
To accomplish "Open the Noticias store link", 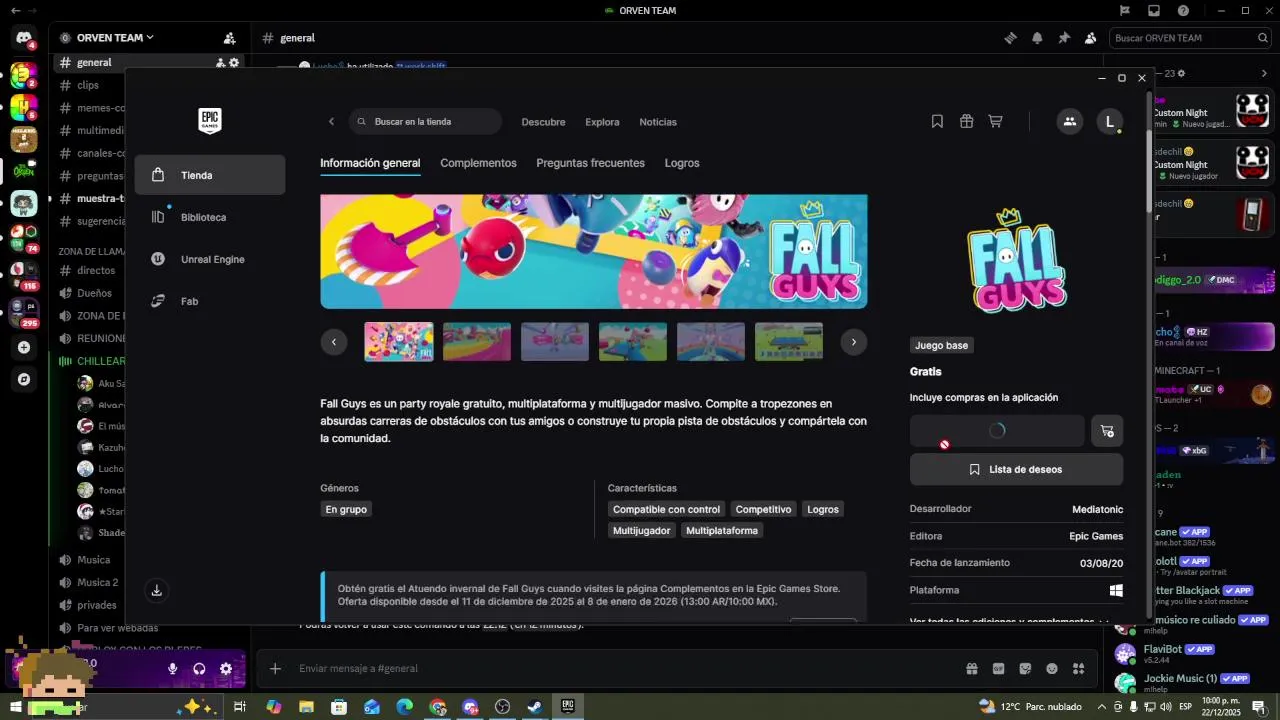I will pos(658,122).
